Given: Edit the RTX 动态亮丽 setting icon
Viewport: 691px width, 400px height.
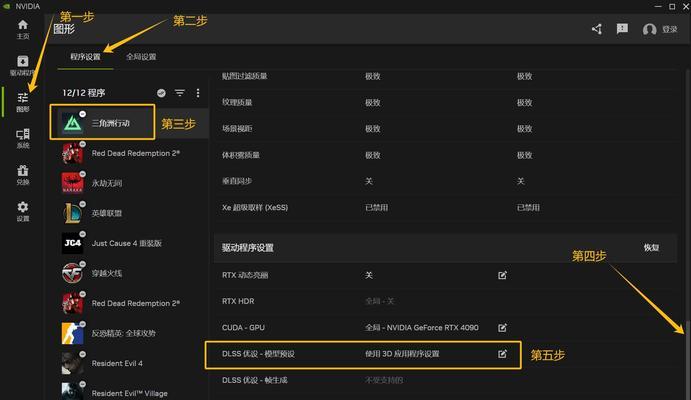Looking at the screenshot, I should click(x=502, y=275).
